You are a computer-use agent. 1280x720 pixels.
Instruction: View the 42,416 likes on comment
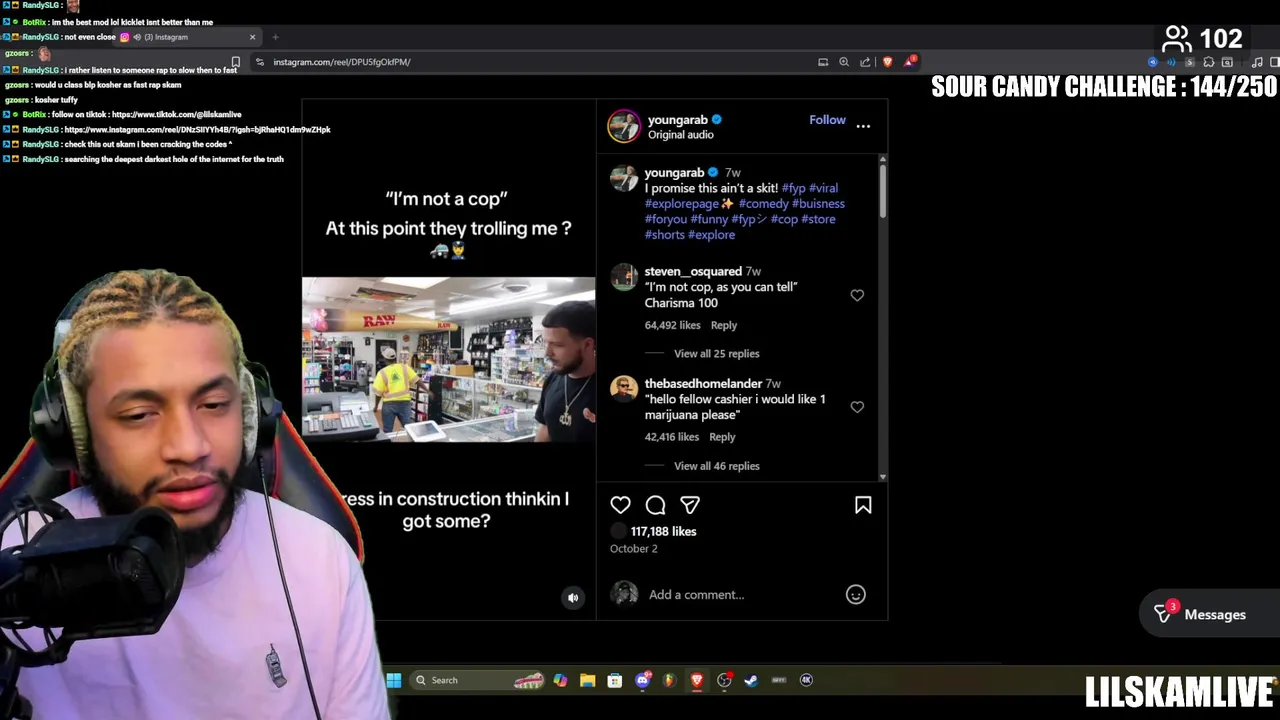tap(671, 437)
